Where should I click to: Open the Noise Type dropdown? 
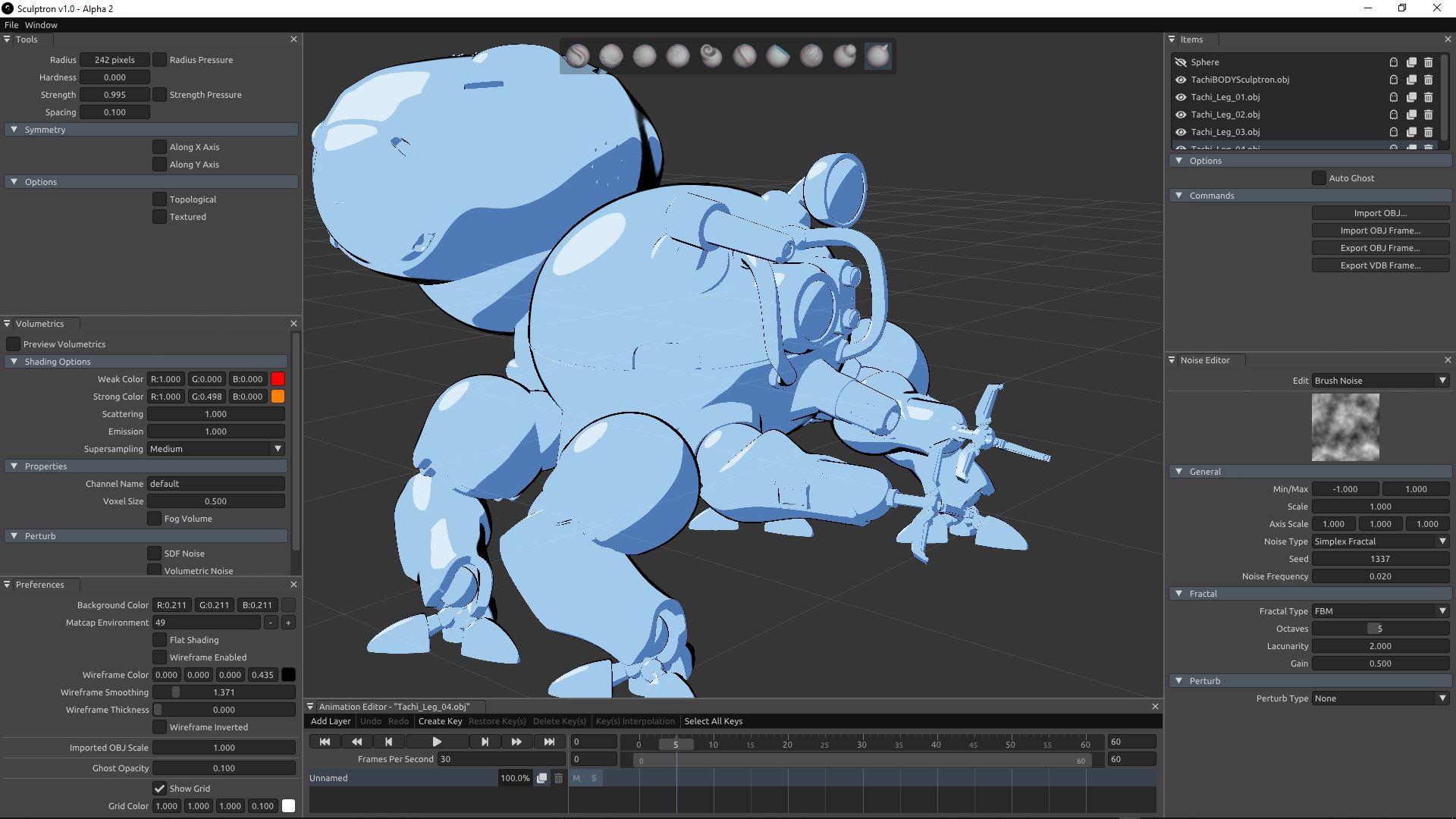[x=1380, y=541]
